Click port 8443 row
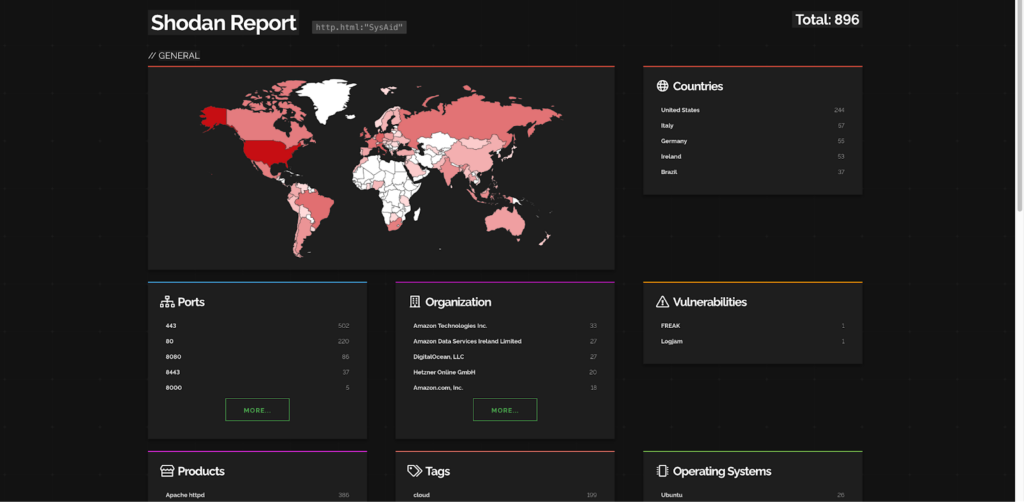Screen dimensions: 1024x502 pos(257,372)
